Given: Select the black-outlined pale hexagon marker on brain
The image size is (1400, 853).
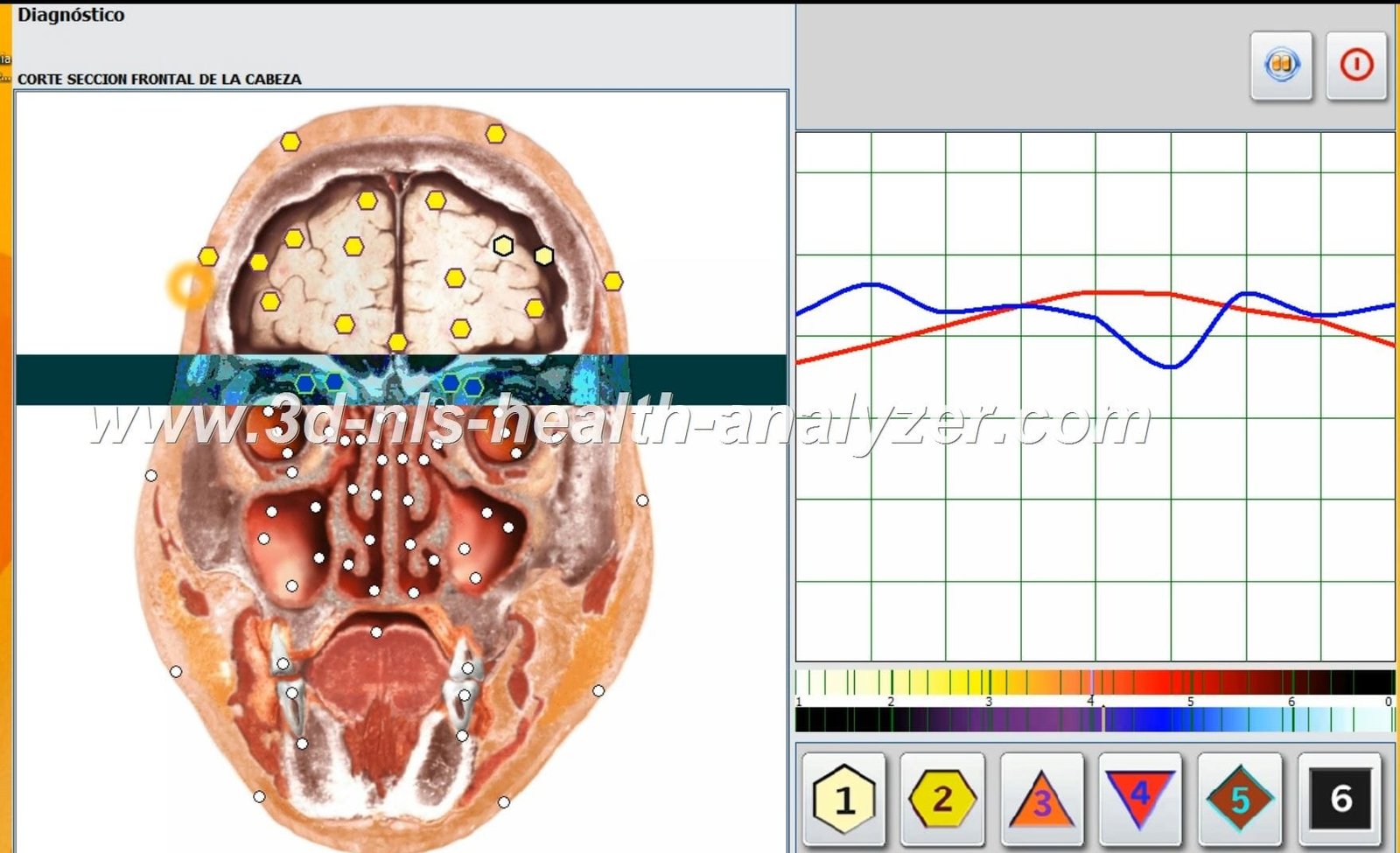Looking at the screenshot, I should point(503,246).
